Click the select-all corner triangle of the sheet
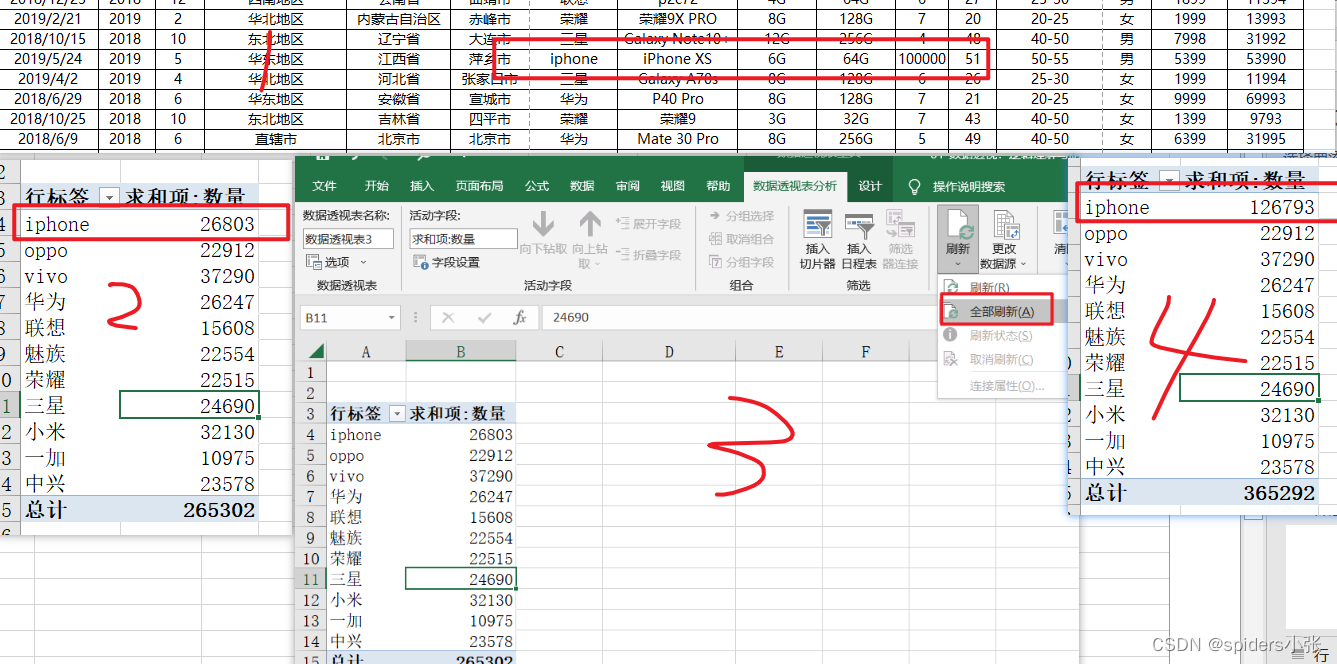Viewport: 1337px width, 664px height. pos(316,351)
